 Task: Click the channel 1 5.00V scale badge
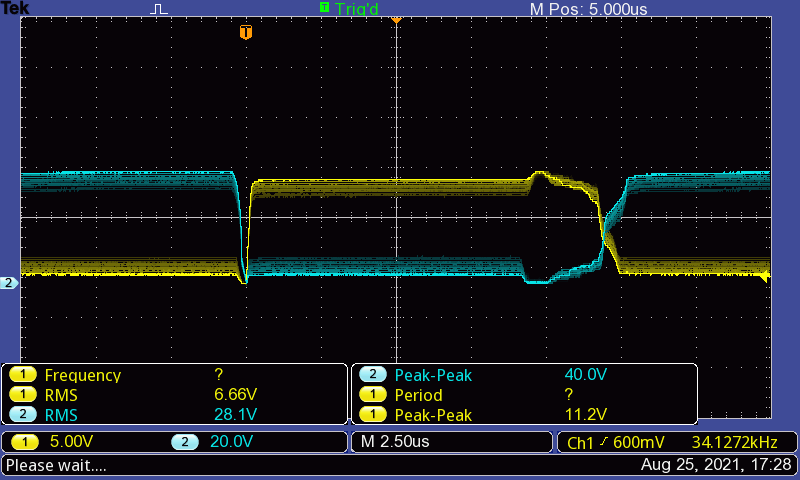(24, 442)
